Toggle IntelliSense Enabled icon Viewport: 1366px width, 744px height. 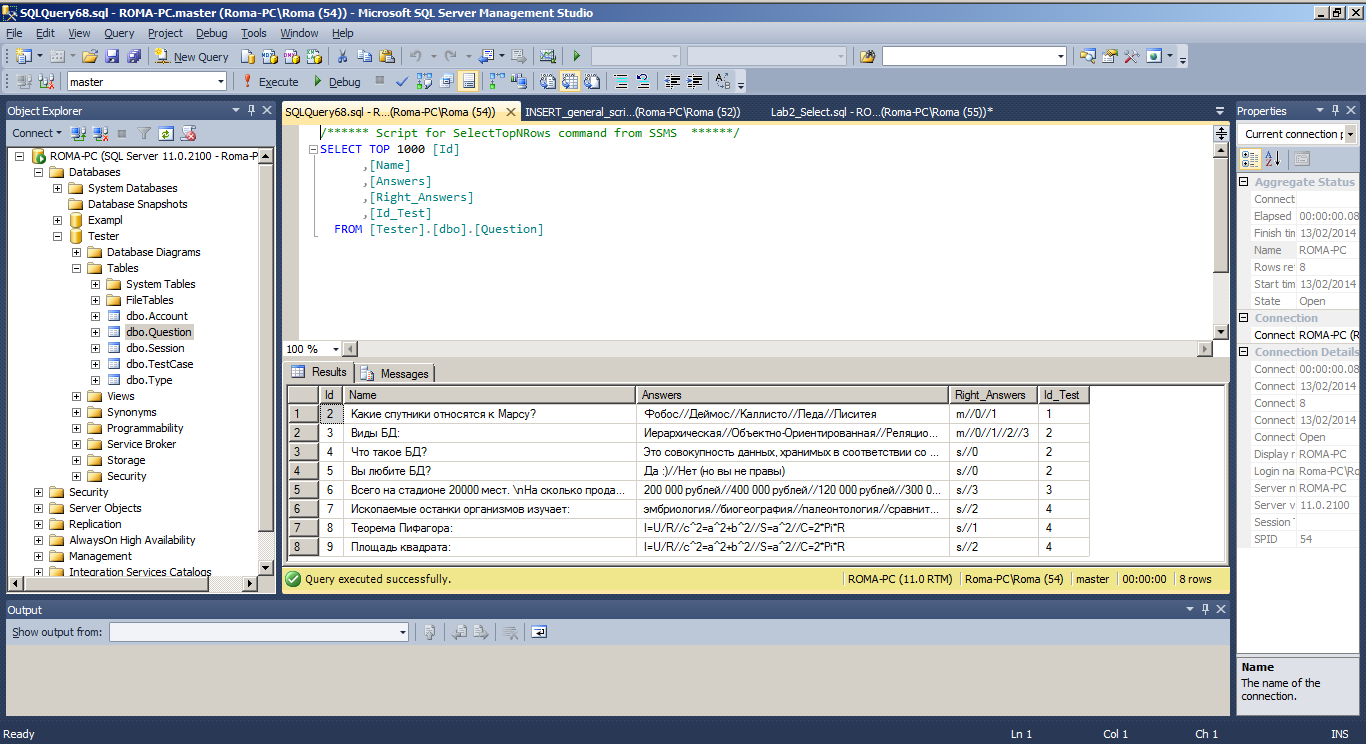(468, 82)
